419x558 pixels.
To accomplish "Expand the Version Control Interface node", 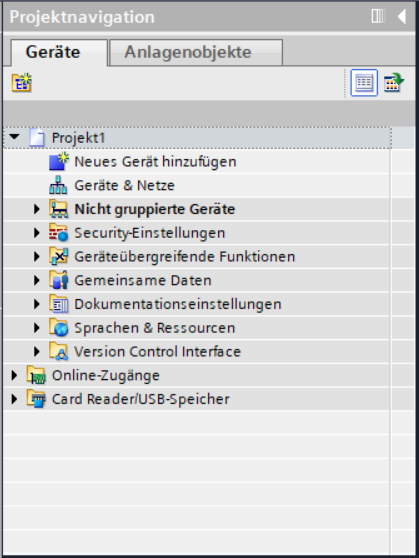I will tap(37, 352).
